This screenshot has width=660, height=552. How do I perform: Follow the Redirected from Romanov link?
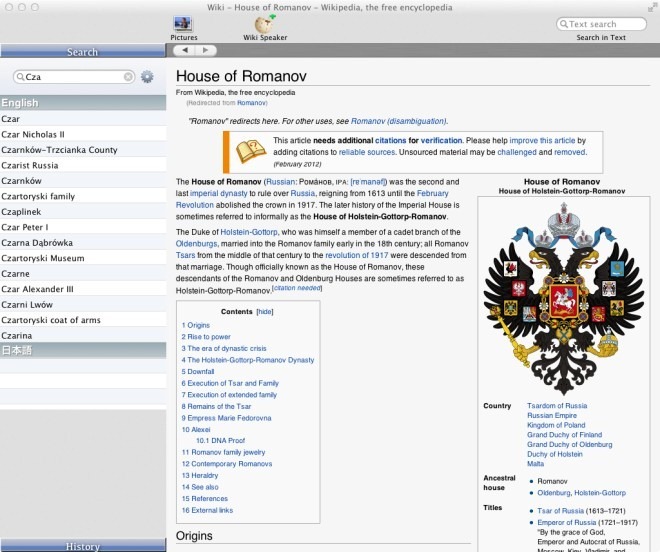pyautogui.click(x=251, y=103)
